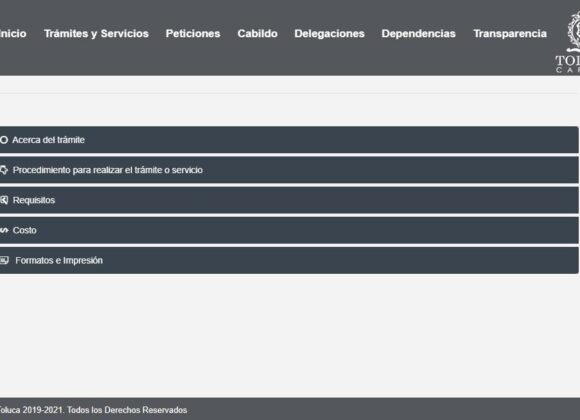Select the Cabildo menu item

pyautogui.click(x=257, y=34)
